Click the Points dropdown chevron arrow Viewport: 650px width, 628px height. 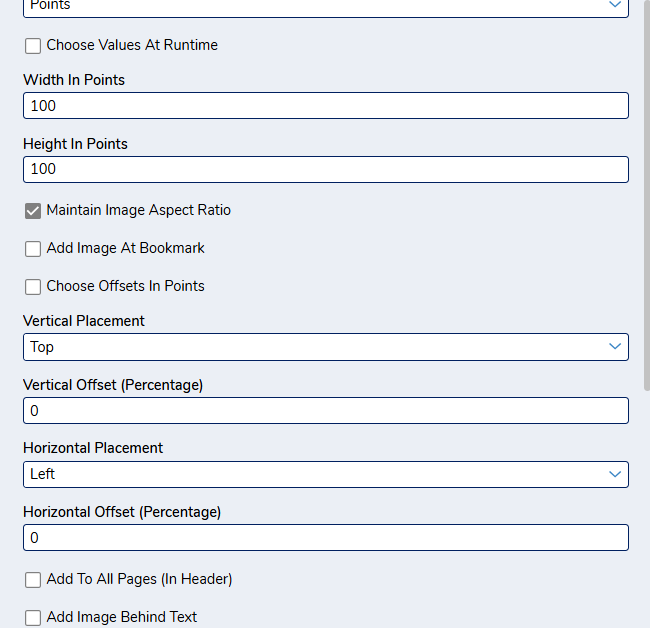pyautogui.click(x=615, y=5)
